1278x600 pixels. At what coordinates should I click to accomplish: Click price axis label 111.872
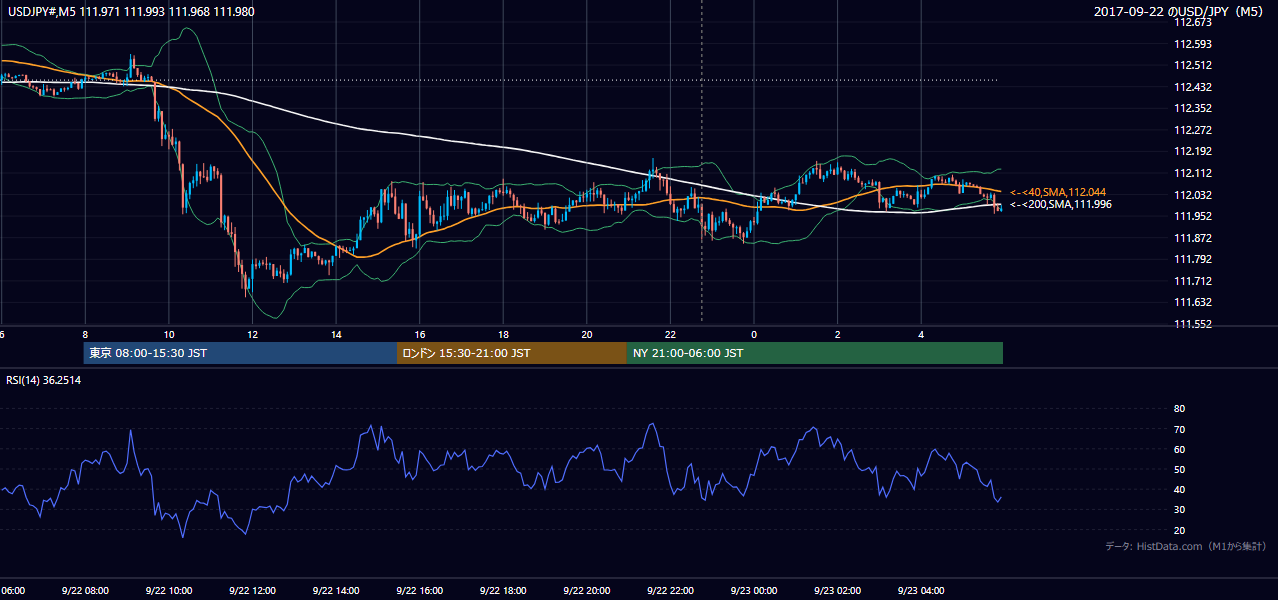pos(1193,238)
